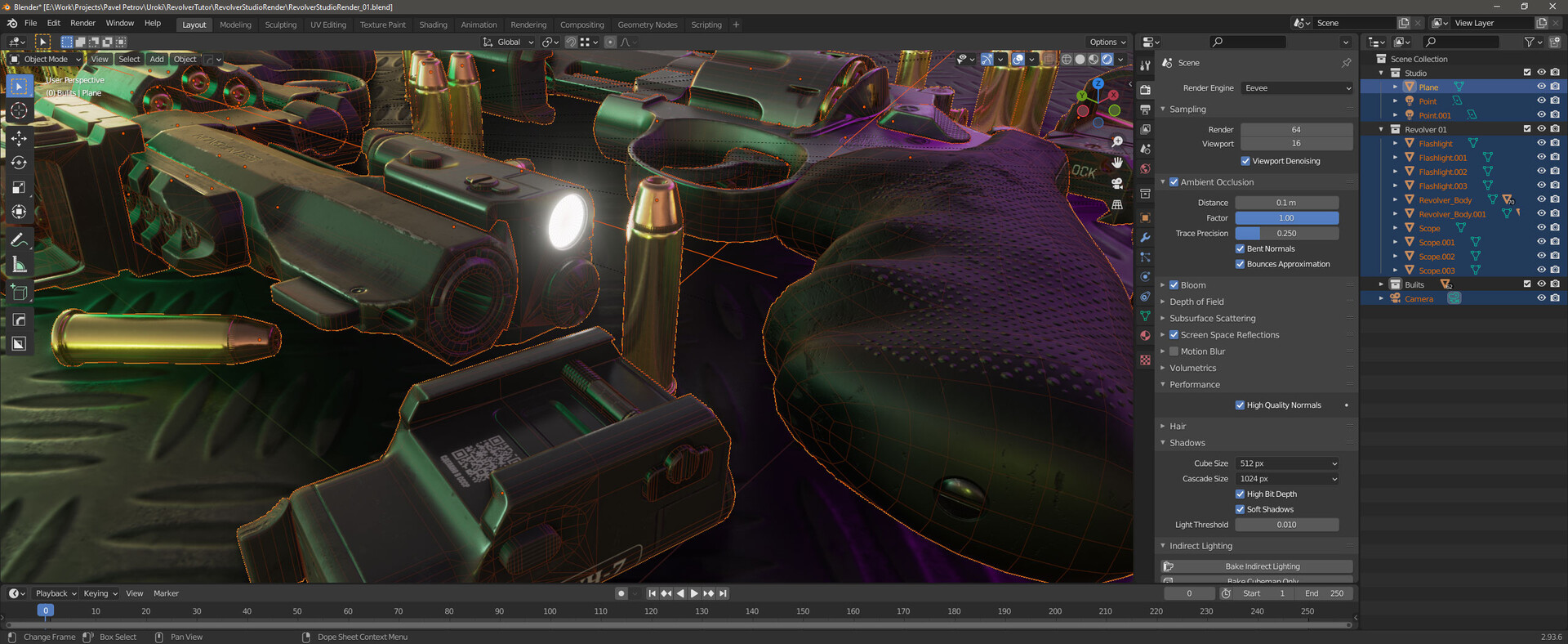Viewport: 1568px width, 644px height.
Task: Open the viewport Add menu
Action: 157,59
